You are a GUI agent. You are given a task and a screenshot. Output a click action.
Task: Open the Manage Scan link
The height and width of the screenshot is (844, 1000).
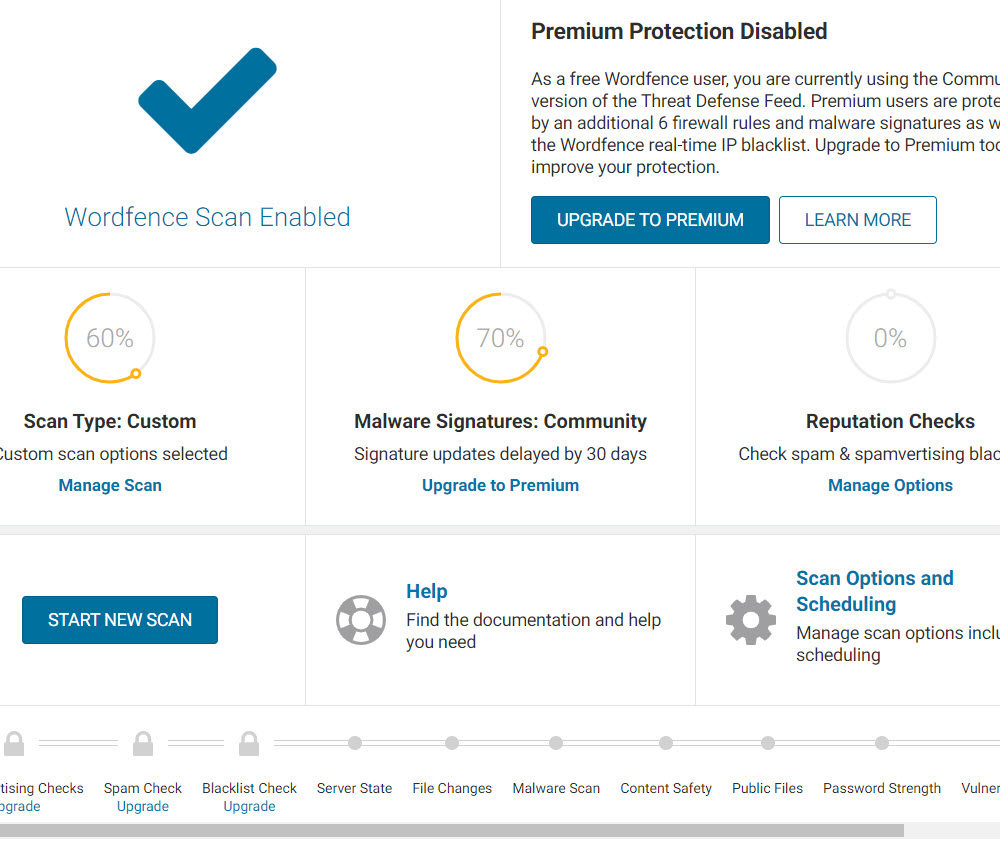[110, 485]
